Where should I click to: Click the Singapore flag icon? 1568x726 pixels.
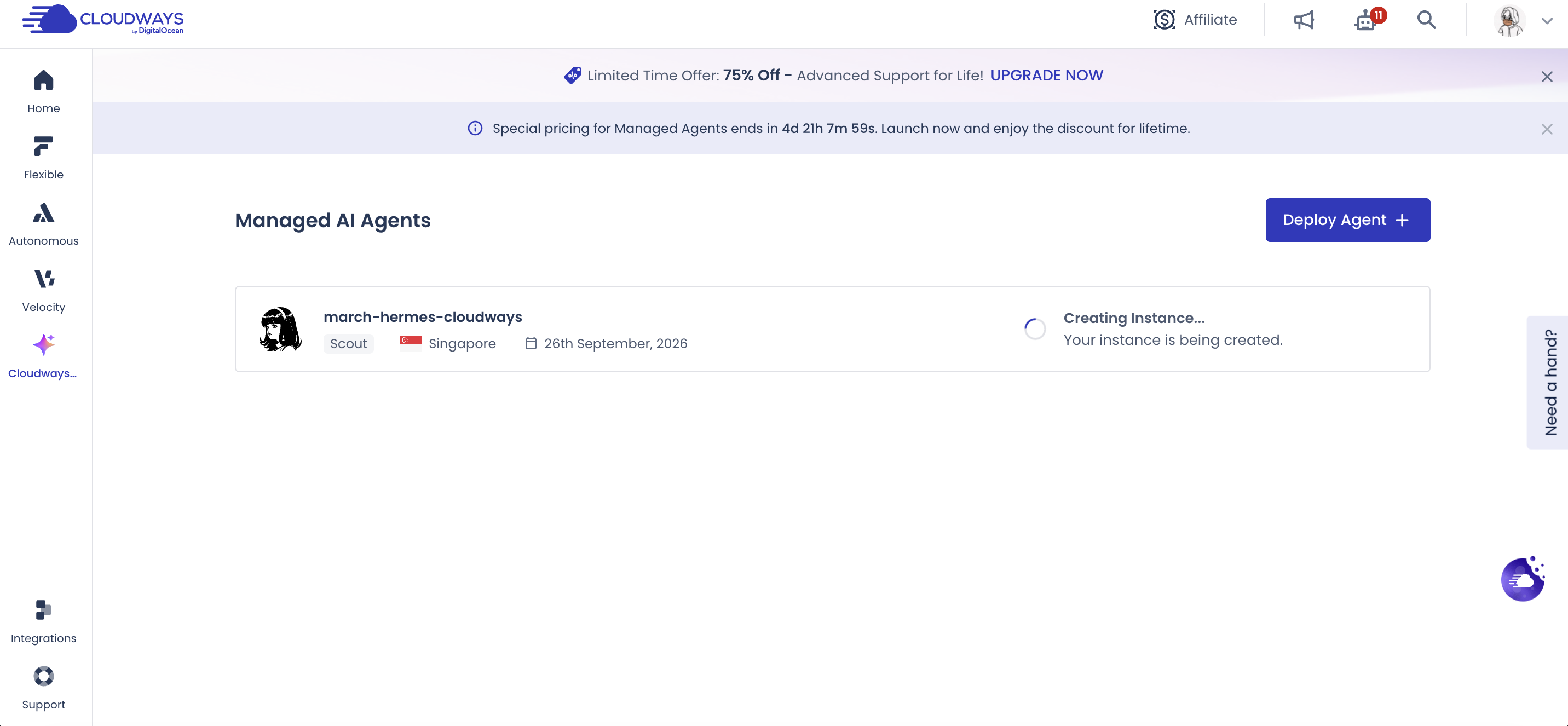click(x=411, y=343)
